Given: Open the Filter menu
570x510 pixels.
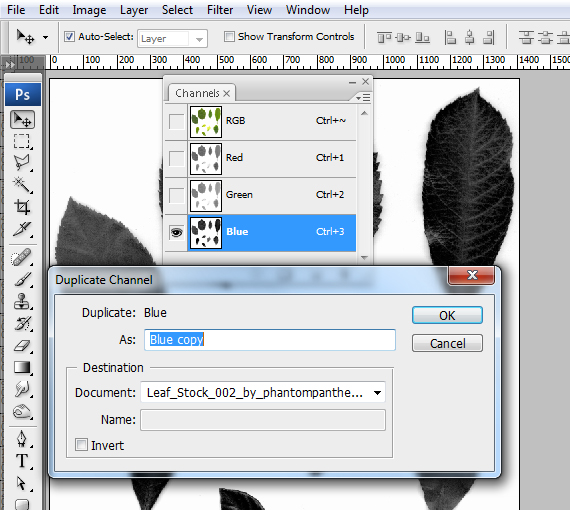Looking at the screenshot, I should click(220, 10).
